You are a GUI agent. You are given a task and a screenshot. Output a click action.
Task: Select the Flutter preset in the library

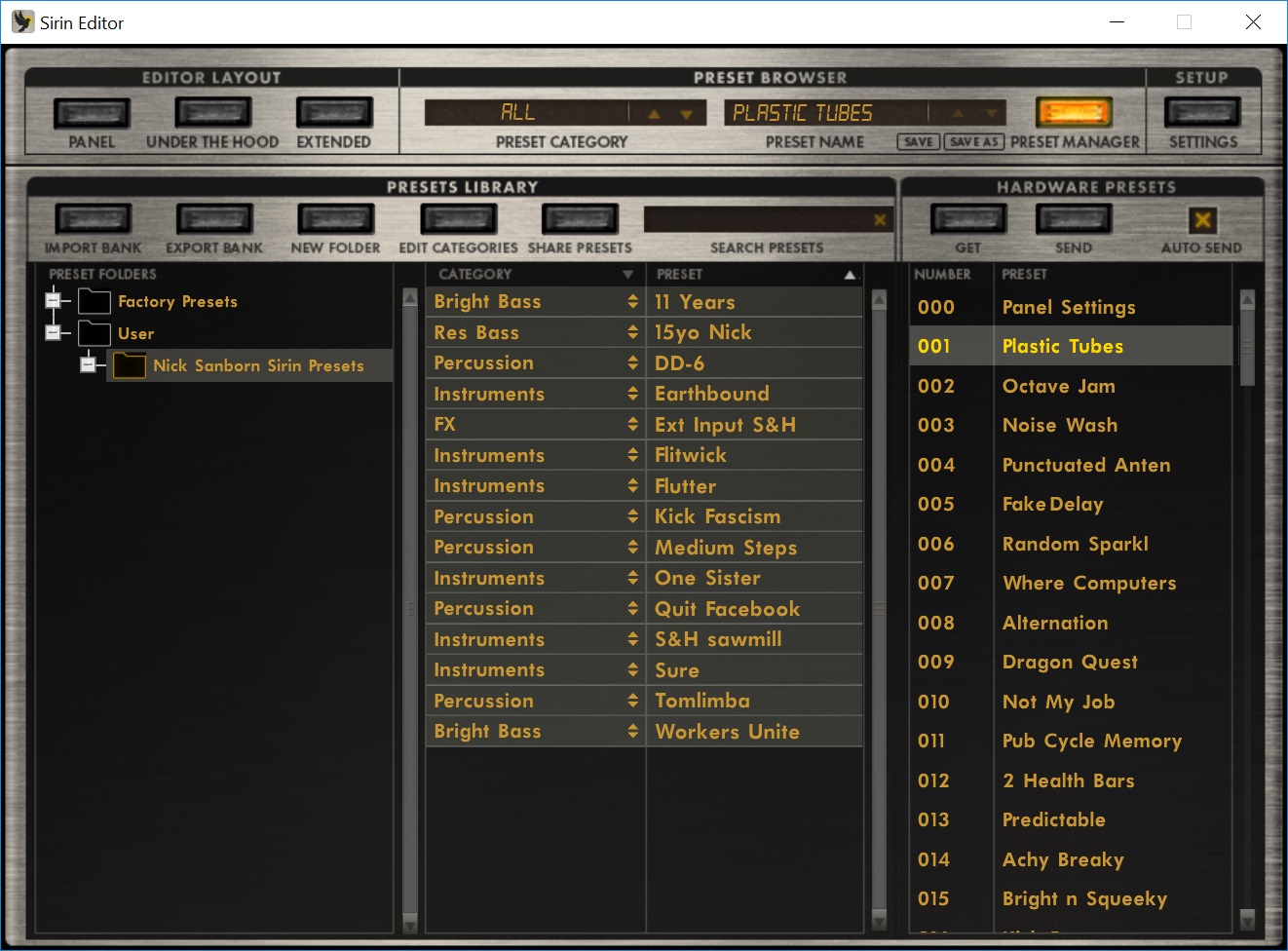[755, 486]
